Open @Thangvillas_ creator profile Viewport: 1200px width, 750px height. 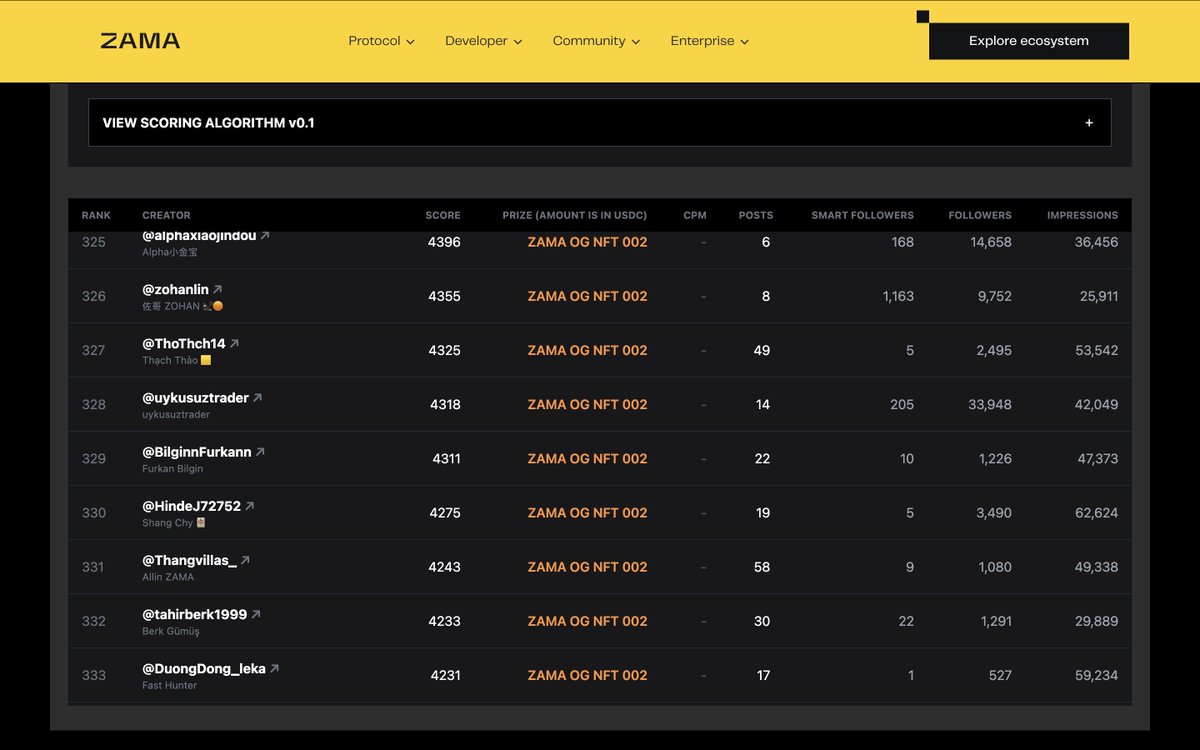coord(189,560)
